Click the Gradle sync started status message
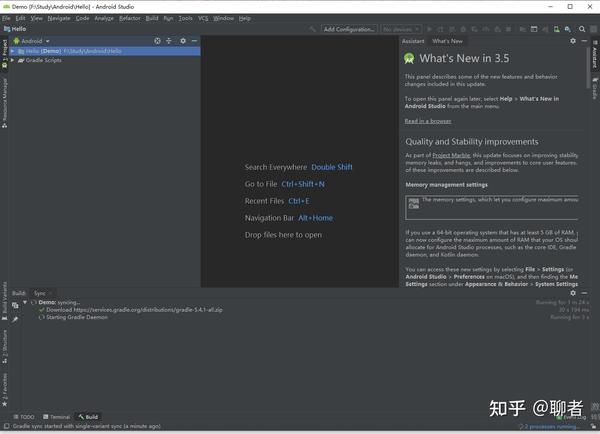The width and height of the screenshot is (600, 434). [87, 426]
